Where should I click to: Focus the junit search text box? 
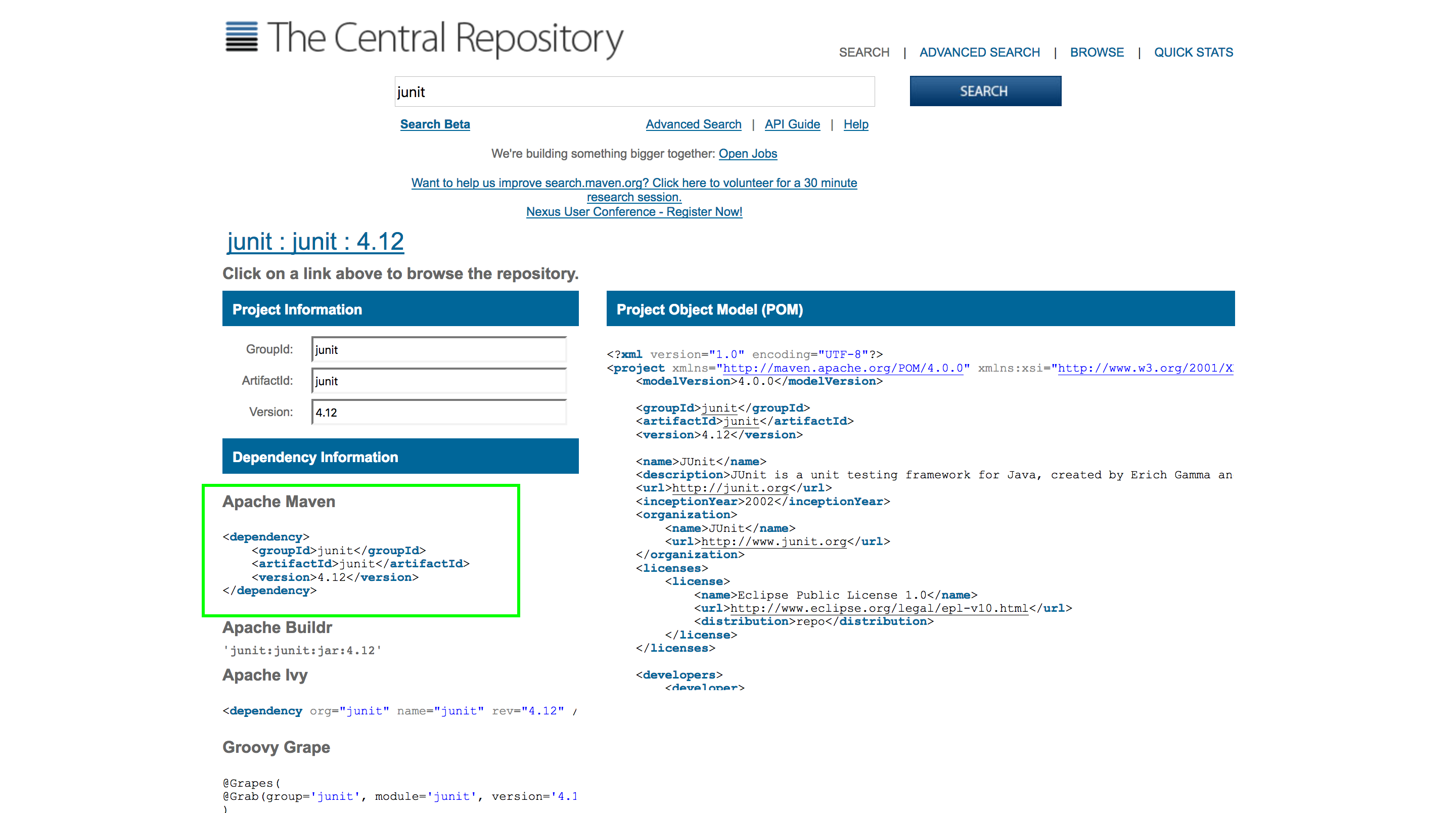pyautogui.click(x=634, y=92)
